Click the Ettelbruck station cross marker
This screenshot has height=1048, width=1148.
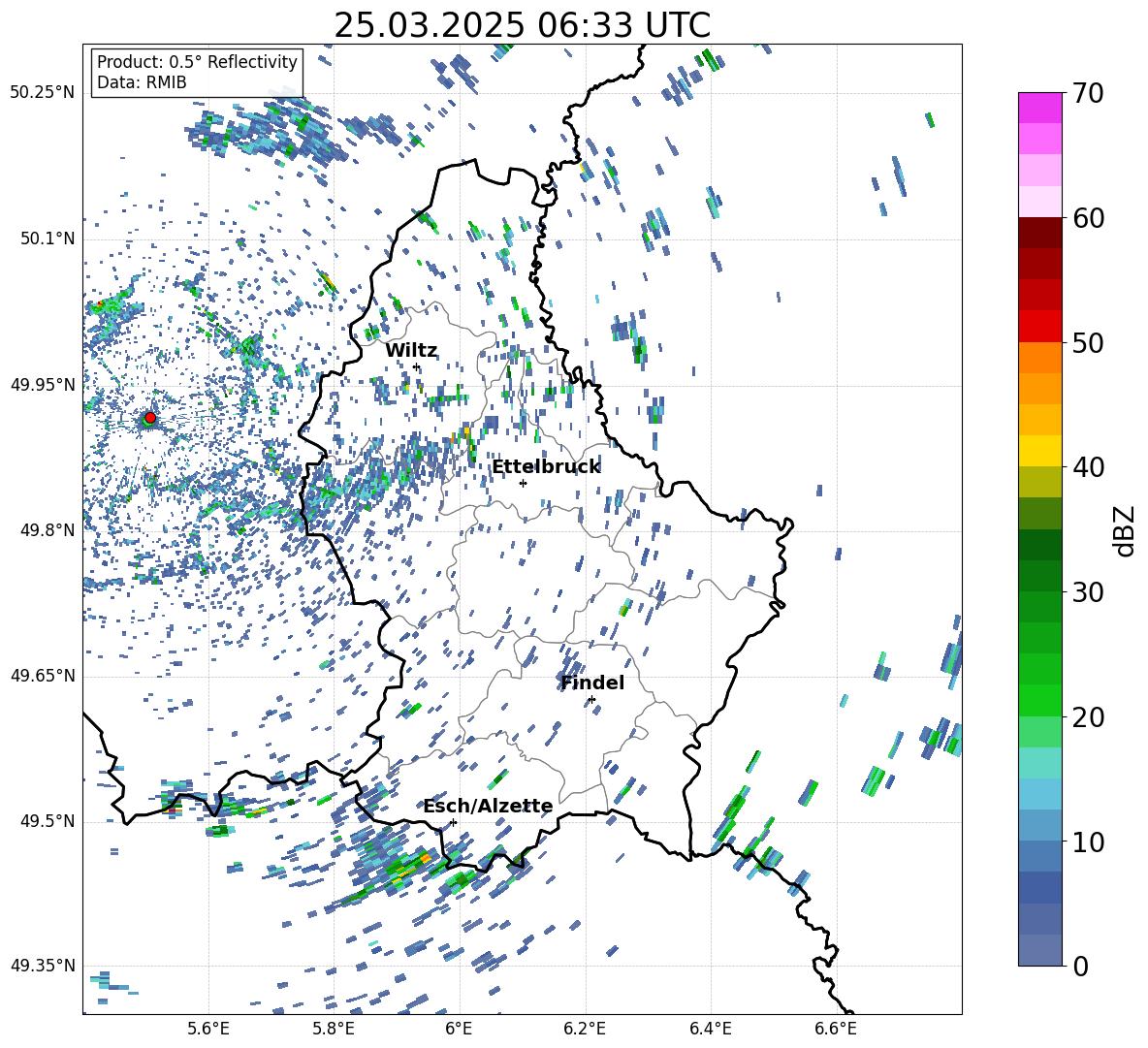(x=523, y=483)
